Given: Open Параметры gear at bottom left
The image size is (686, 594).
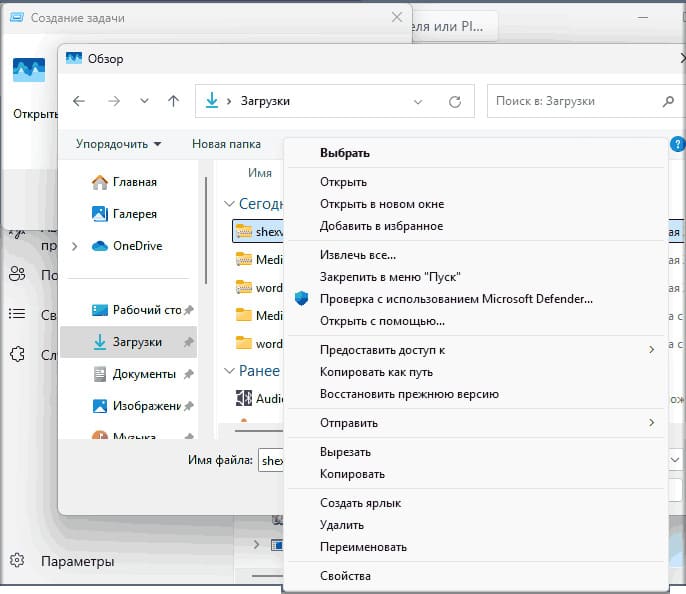Looking at the screenshot, I should coord(18,560).
